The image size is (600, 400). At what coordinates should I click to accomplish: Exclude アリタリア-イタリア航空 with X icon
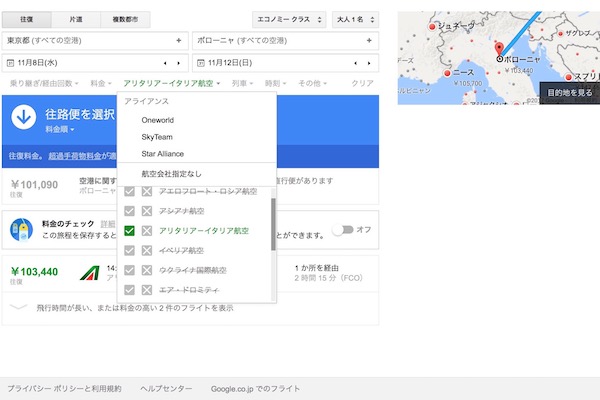click(147, 231)
